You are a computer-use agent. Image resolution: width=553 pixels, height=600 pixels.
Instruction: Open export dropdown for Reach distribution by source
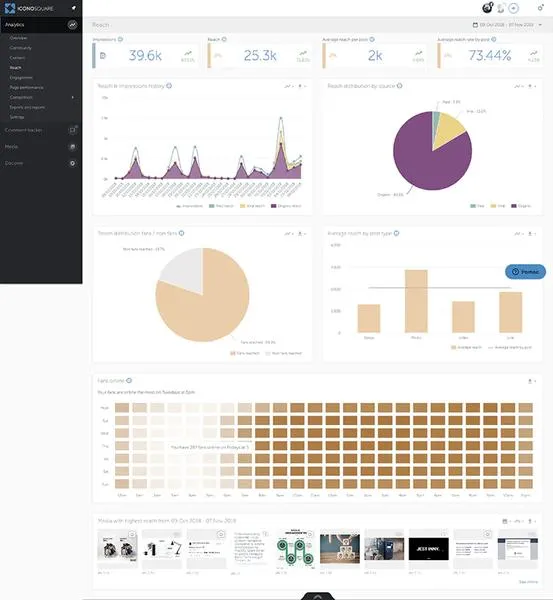[532, 86]
